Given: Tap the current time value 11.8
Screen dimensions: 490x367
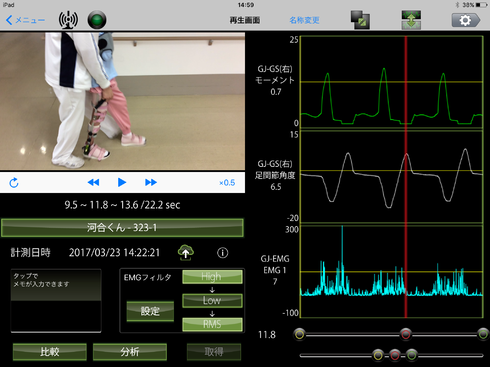Looking at the screenshot, I should coord(267,335).
